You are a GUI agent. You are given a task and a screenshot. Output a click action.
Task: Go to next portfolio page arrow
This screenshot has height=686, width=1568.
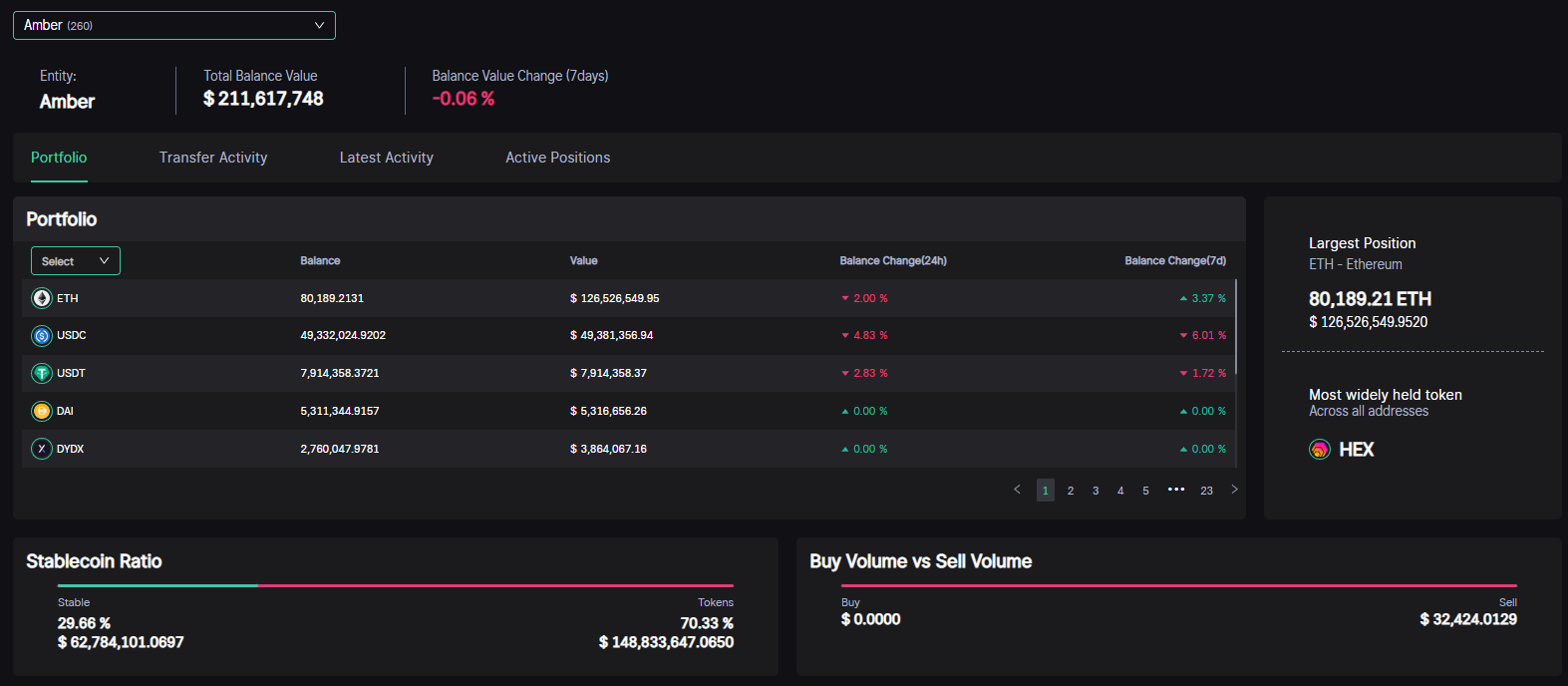click(1234, 490)
